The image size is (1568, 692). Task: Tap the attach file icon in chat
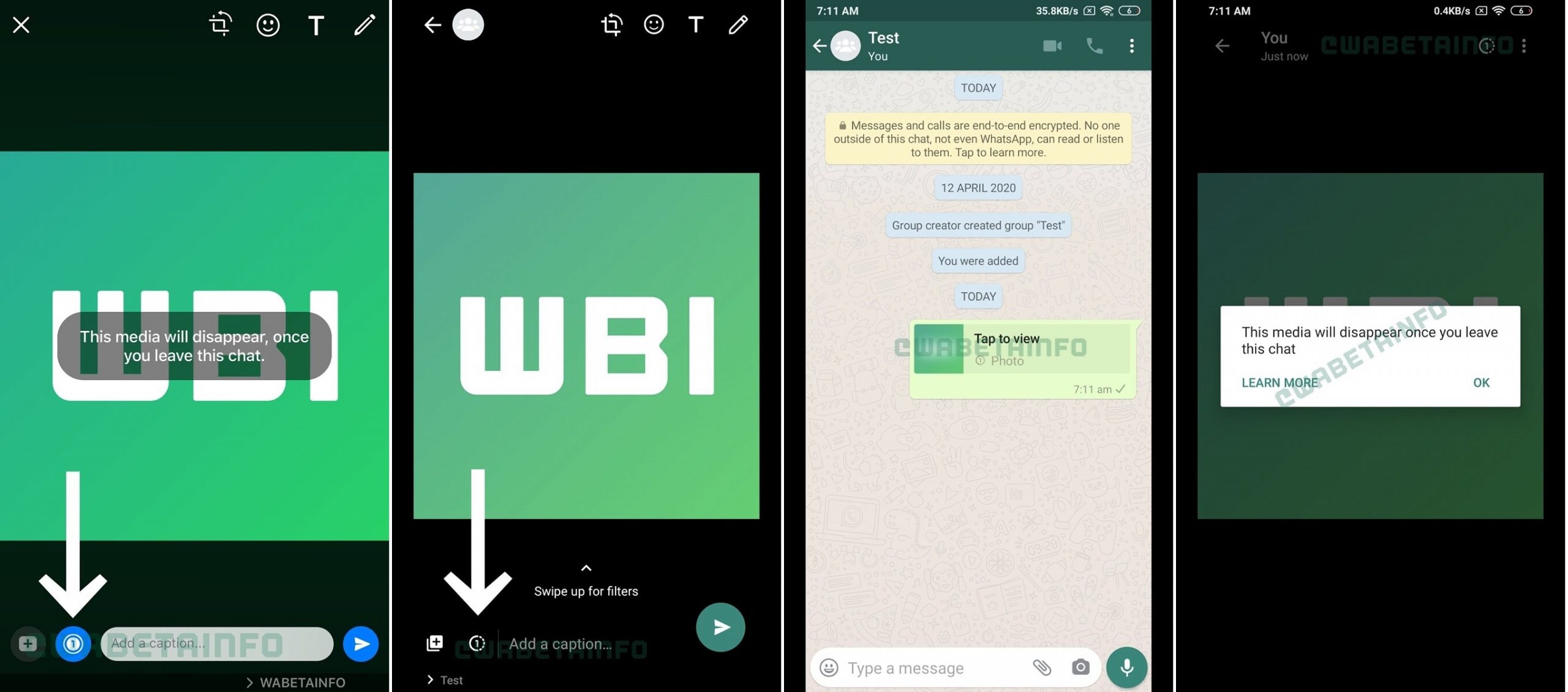[1042, 665]
